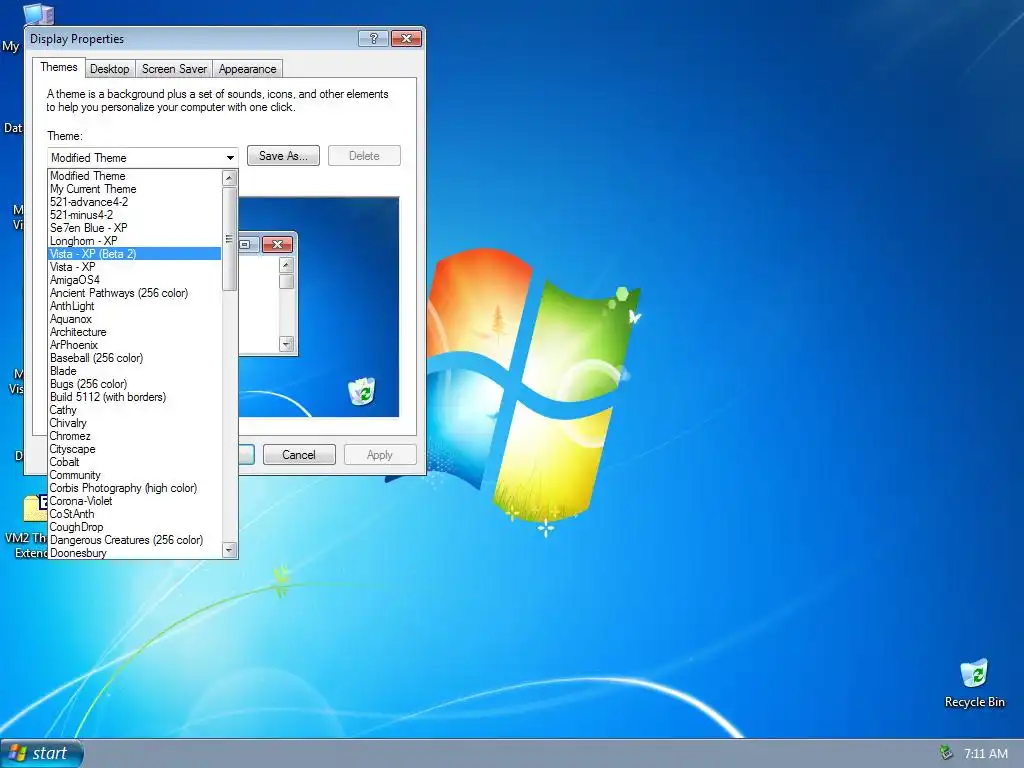The height and width of the screenshot is (768, 1024).
Task: Open the Recycle Bin desktop icon
Action: [974, 683]
